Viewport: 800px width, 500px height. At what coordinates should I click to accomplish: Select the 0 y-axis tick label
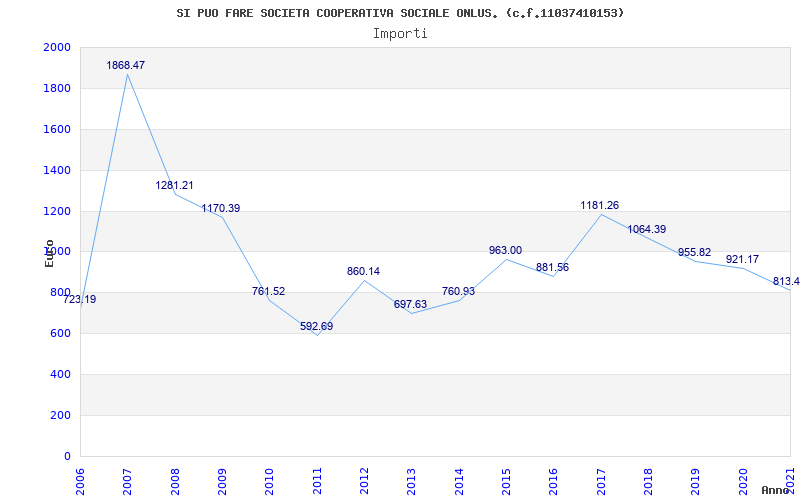click(x=67, y=456)
